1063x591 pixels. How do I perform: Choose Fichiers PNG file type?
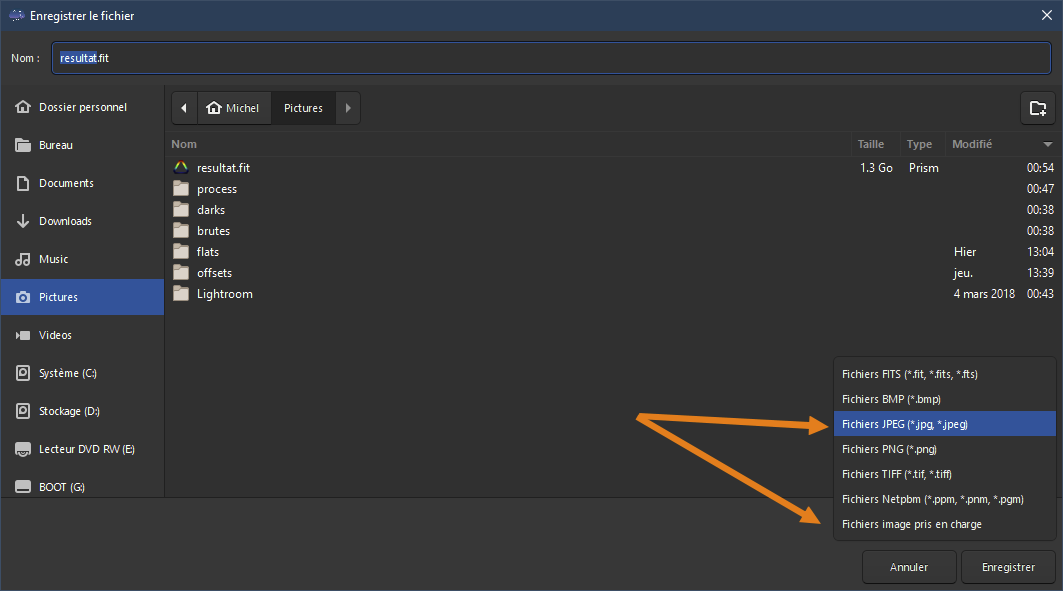(944, 449)
